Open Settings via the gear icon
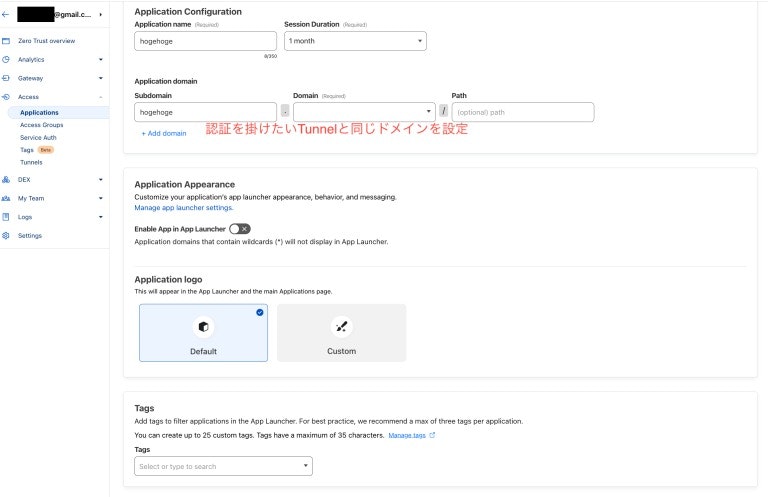Image resolution: width=768 pixels, height=497 pixels. [6, 236]
